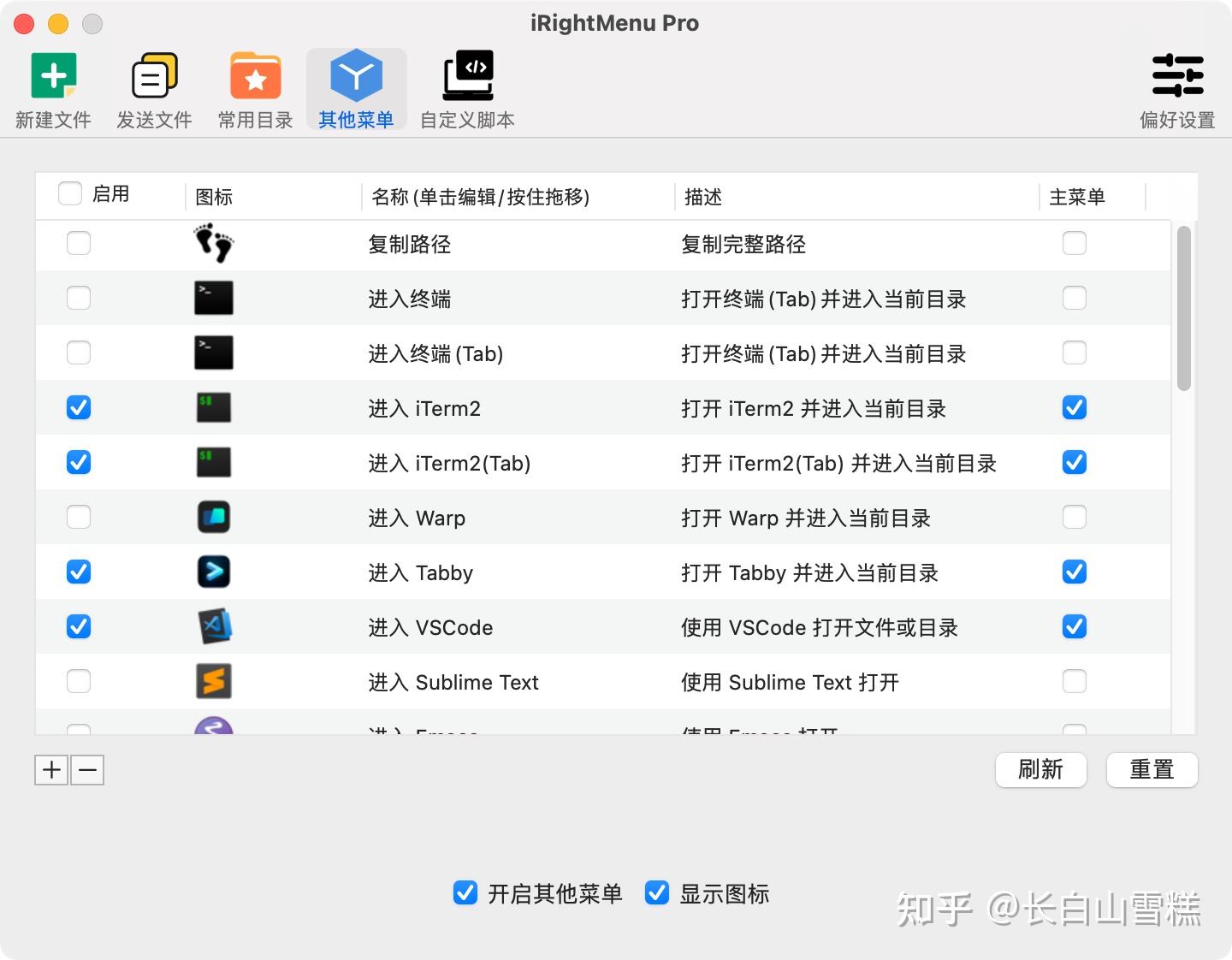Screen dimensions: 1232x960
Task: Click the icon in 进入 iTerm2(Tab) row
Action: (x=214, y=462)
